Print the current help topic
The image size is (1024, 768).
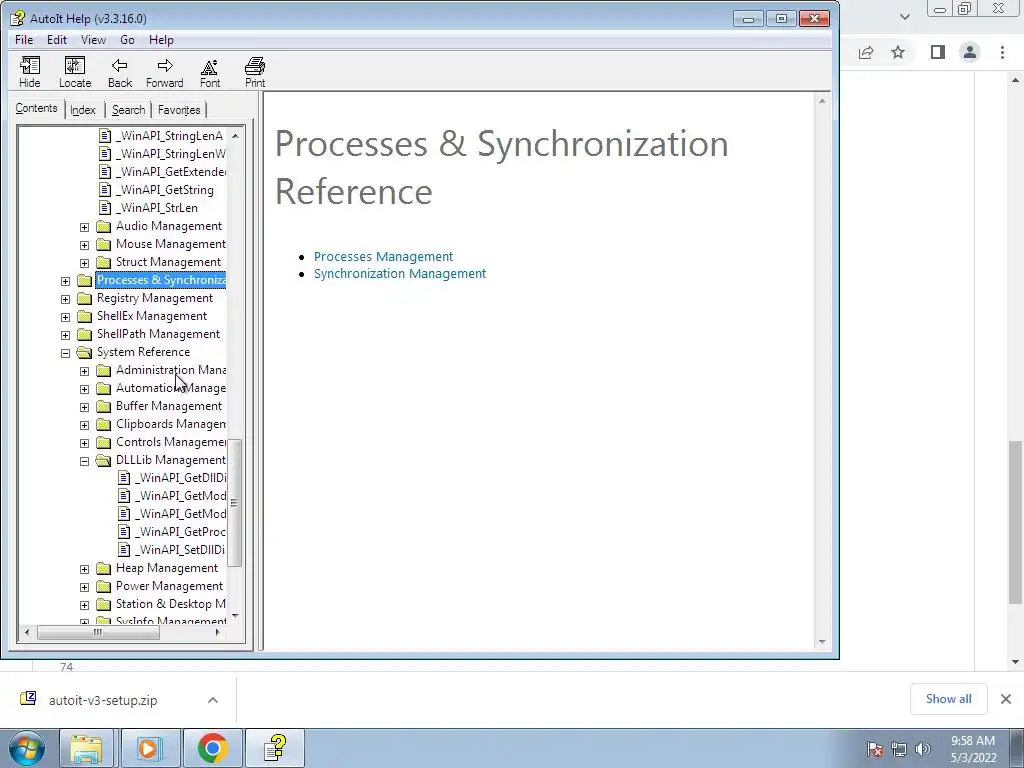point(255,72)
